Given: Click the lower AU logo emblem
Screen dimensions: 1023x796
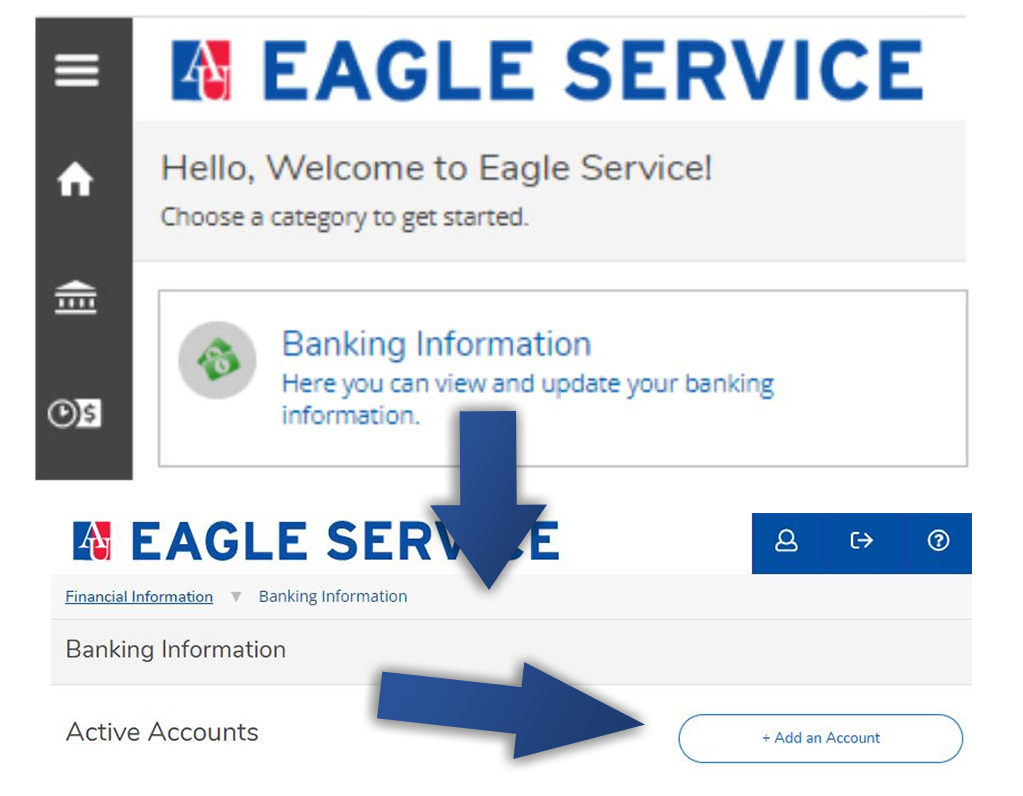Looking at the screenshot, I should point(92,541).
